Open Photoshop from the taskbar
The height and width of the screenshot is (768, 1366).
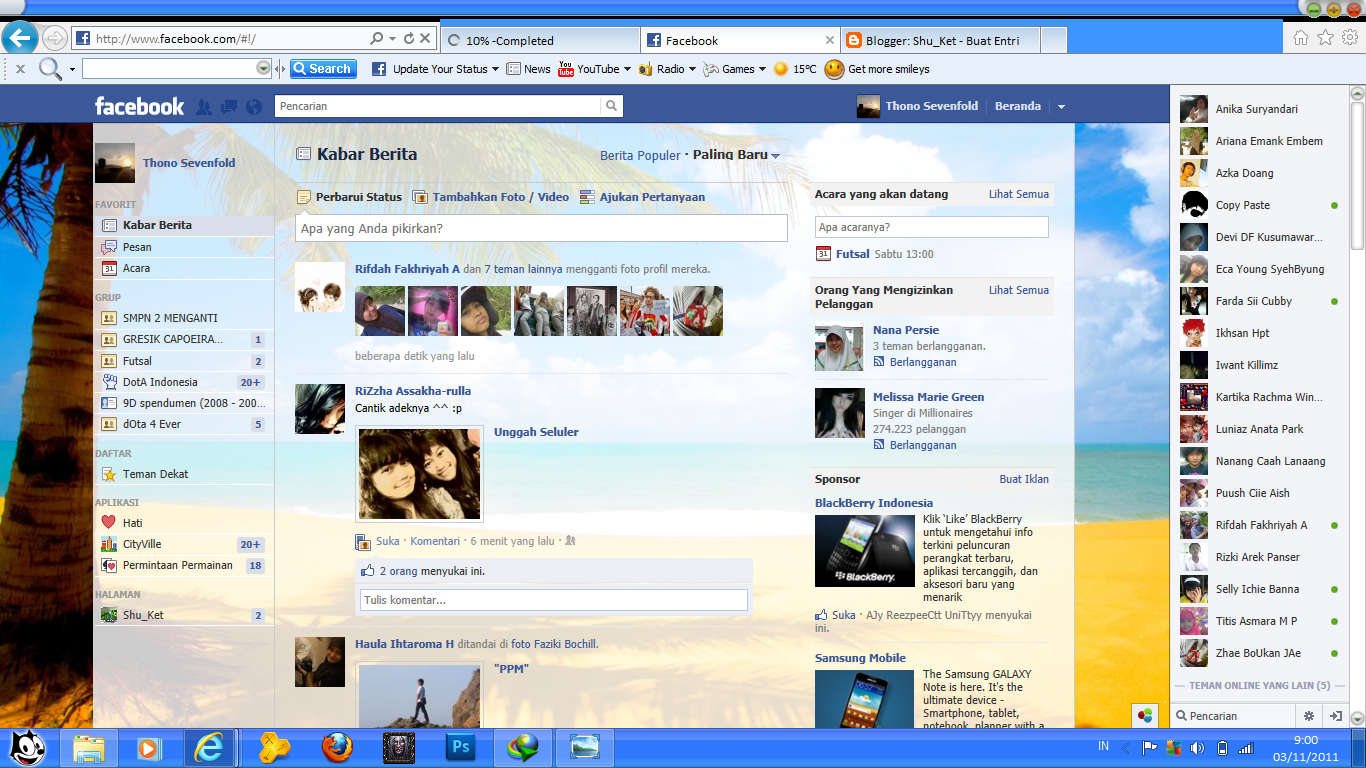coord(461,748)
